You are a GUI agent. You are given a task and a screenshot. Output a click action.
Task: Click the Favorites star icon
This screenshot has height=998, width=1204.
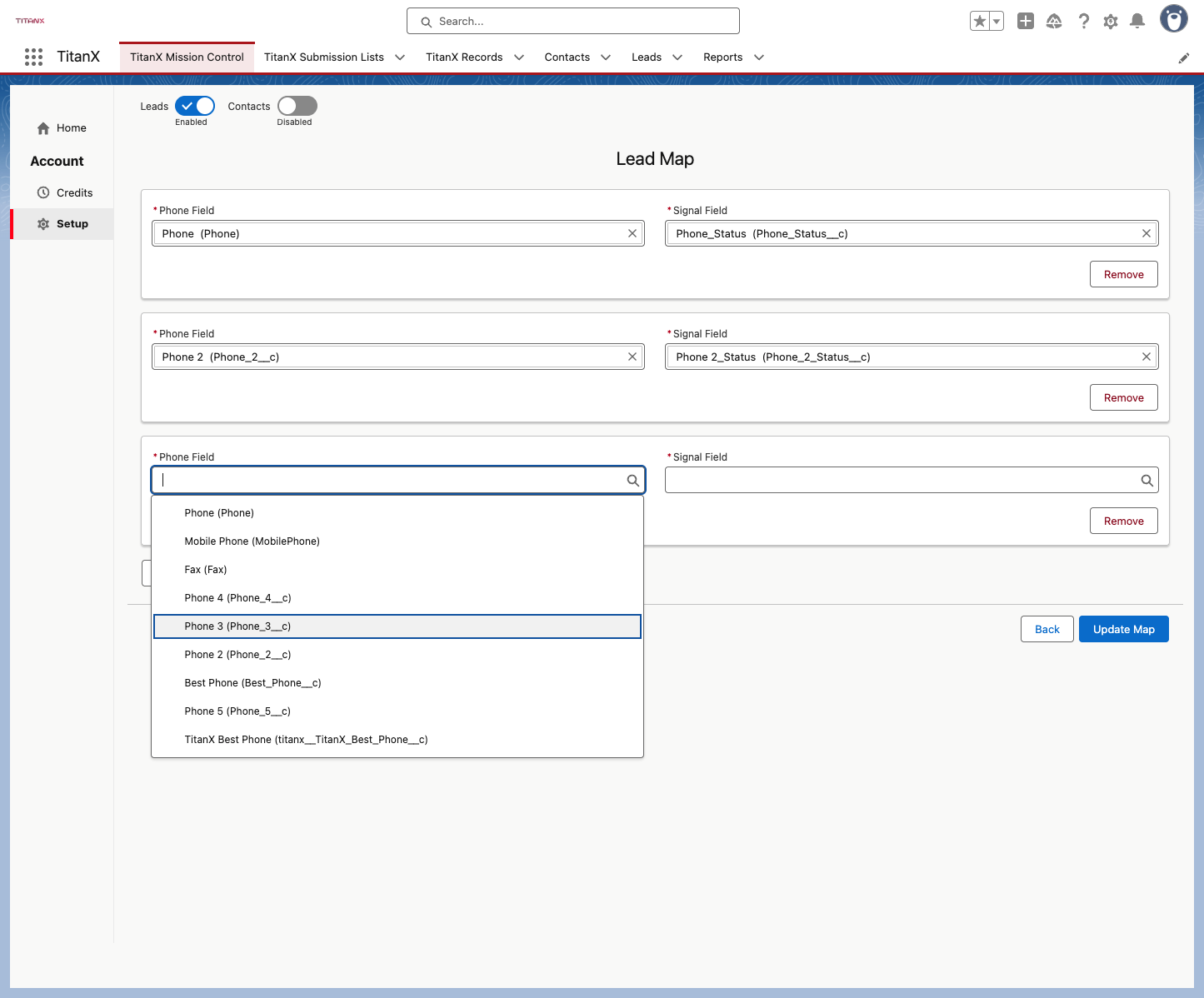979,21
